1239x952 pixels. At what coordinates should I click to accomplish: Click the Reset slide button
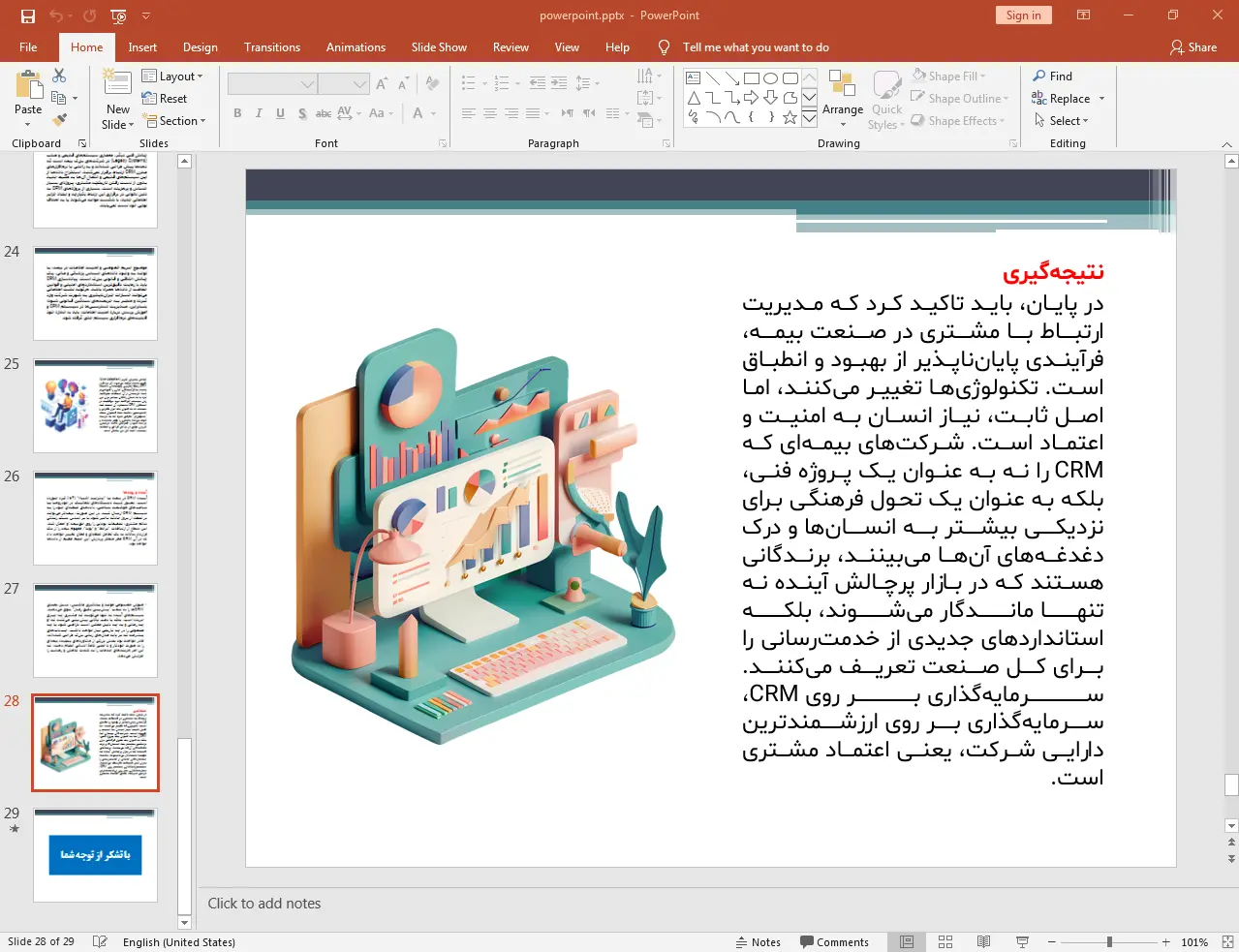[165, 99]
